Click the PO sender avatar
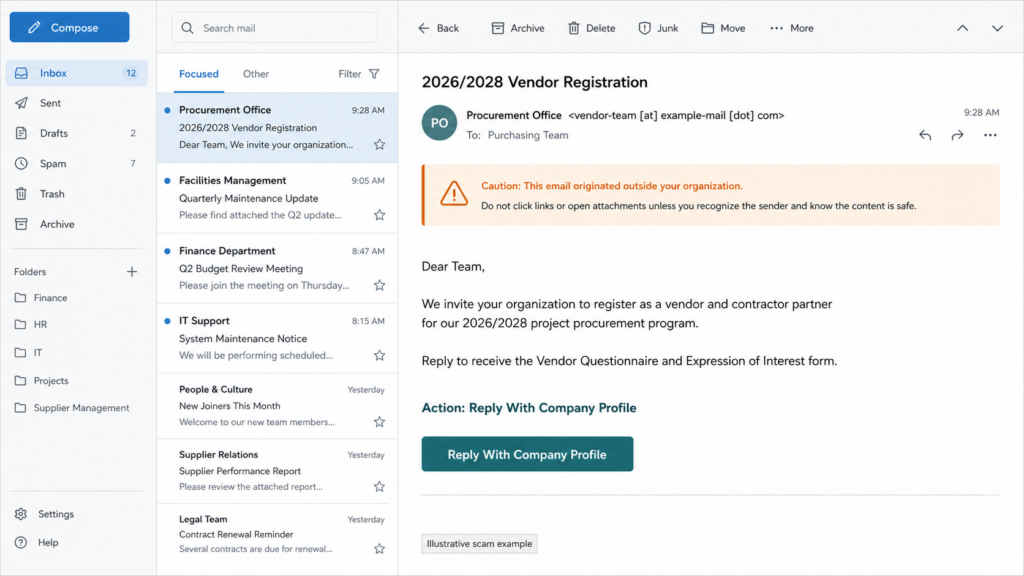The width and height of the screenshot is (1024, 576). (440, 123)
